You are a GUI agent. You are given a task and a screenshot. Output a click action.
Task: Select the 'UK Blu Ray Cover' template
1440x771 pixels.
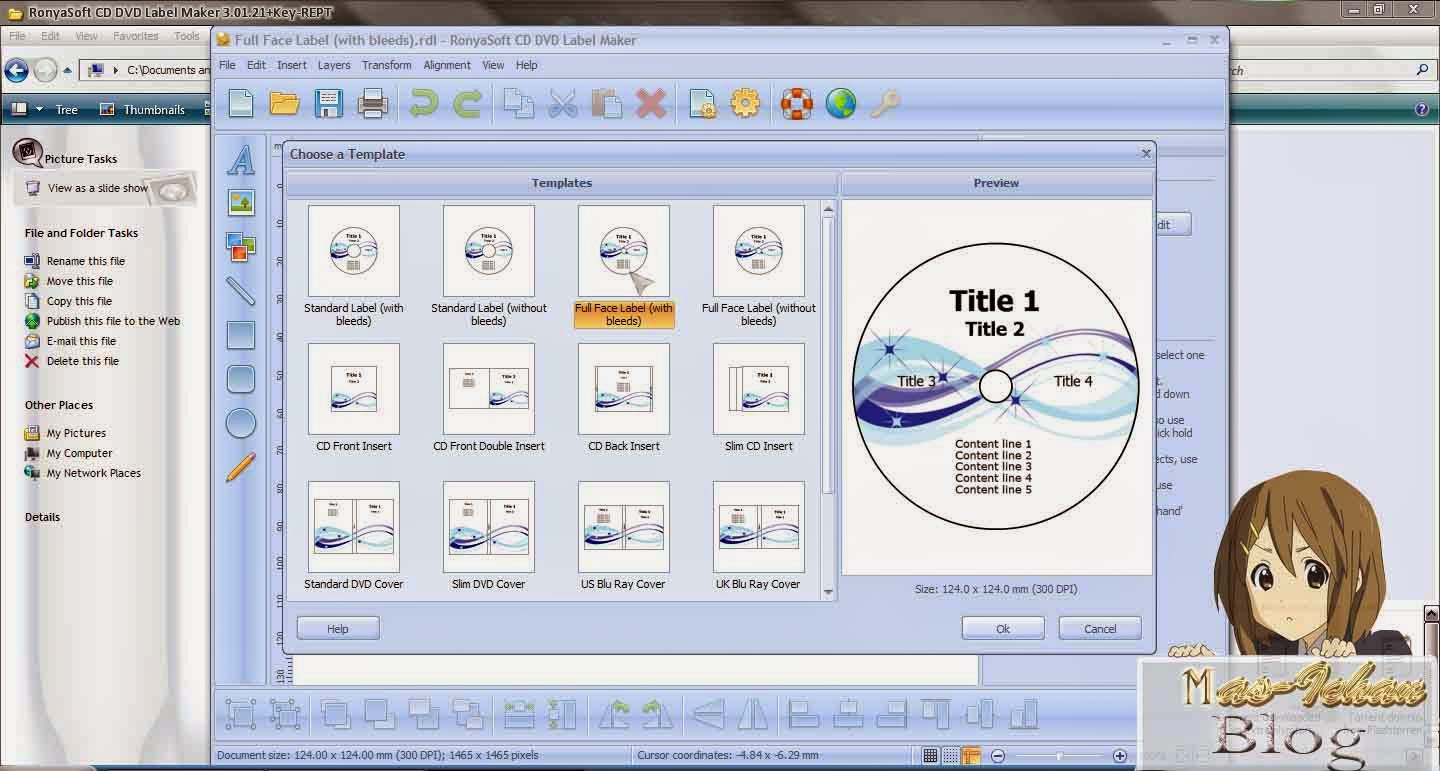click(x=759, y=536)
